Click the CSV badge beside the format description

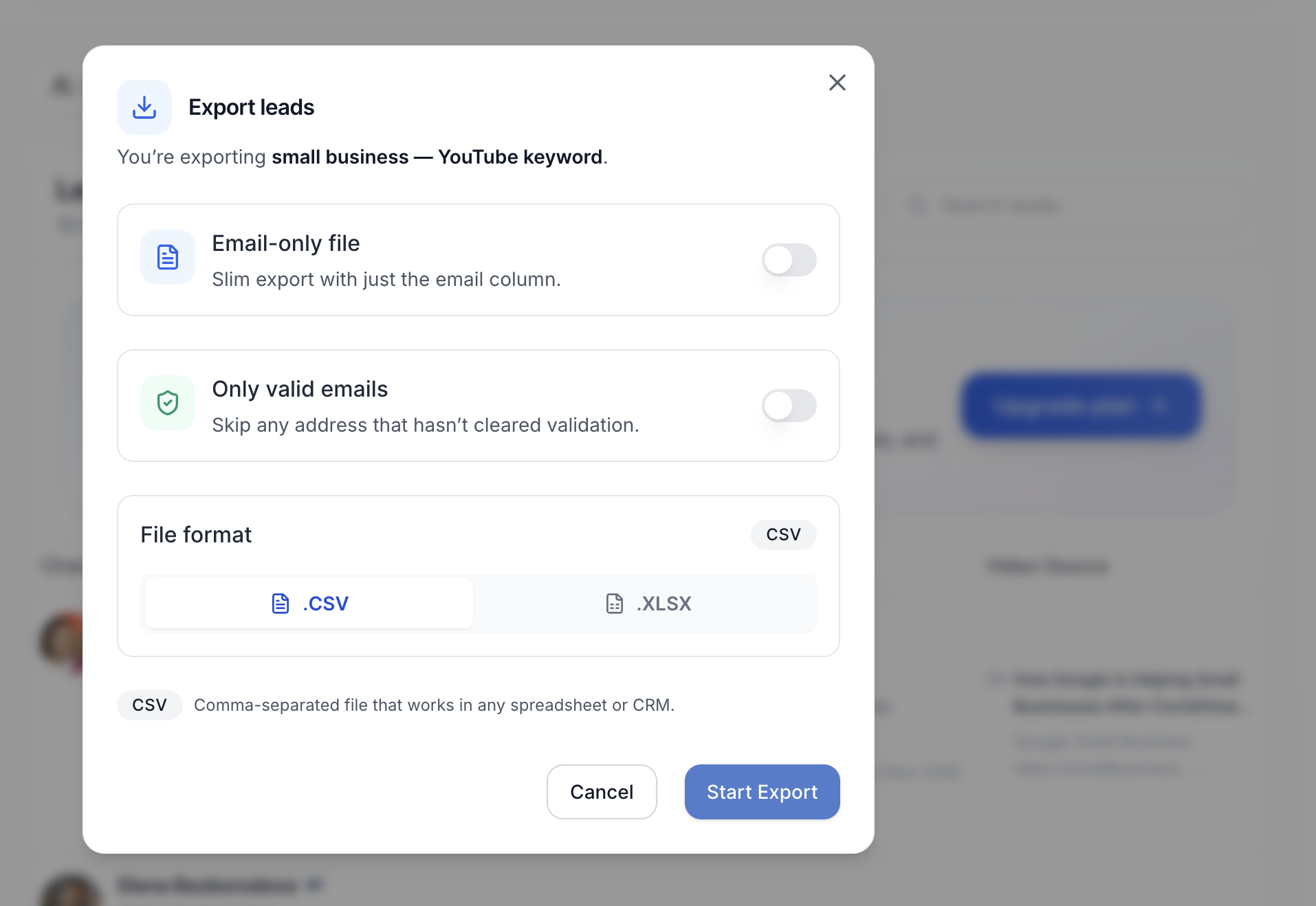coord(149,705)
